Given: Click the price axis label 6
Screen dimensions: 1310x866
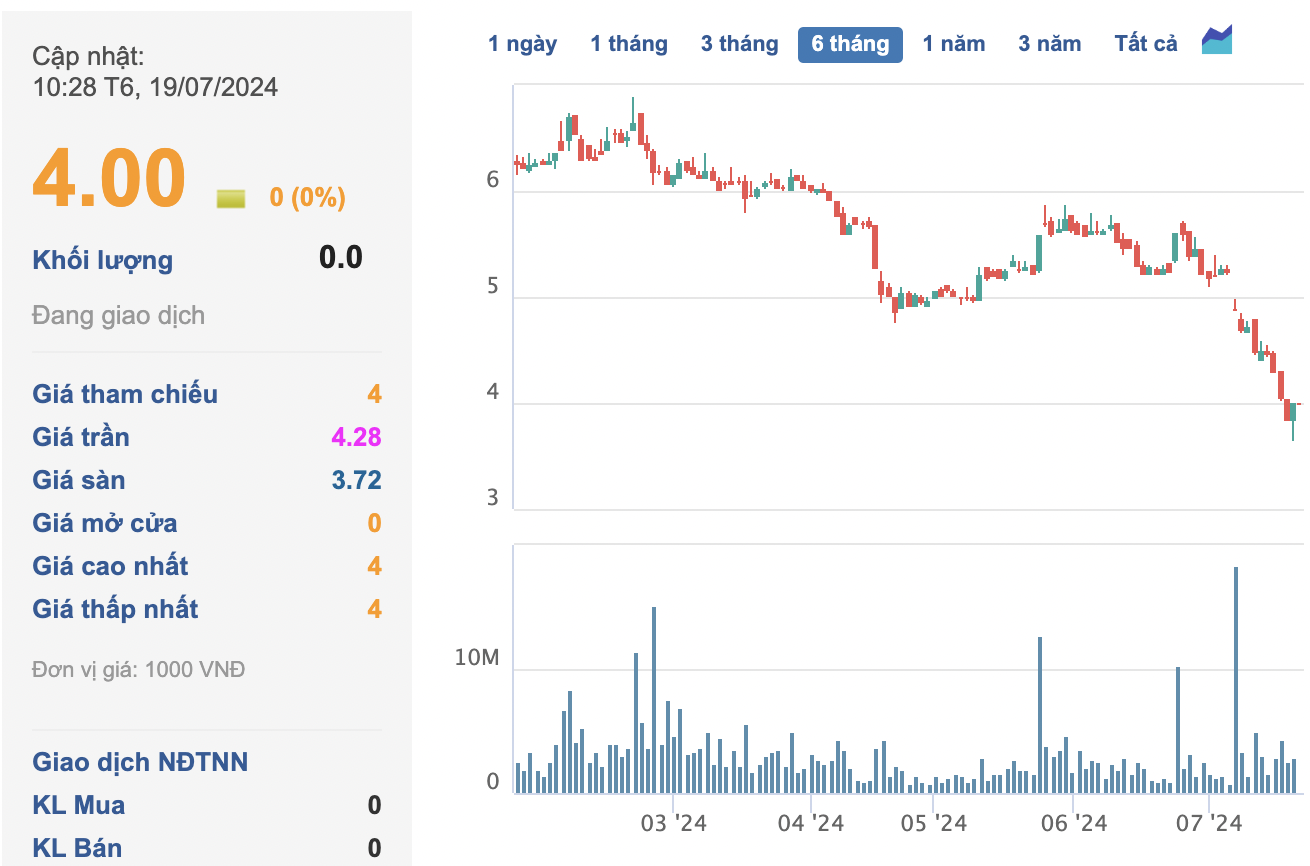Looking at the screenshot, I should coord(492,180).
